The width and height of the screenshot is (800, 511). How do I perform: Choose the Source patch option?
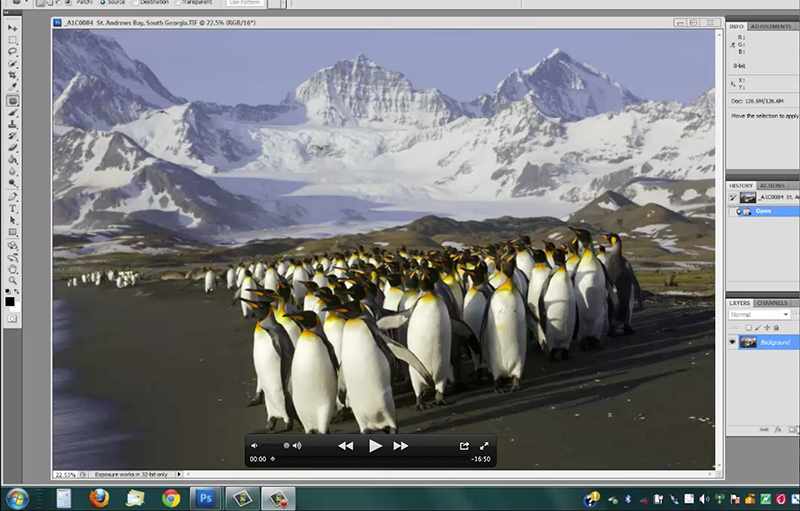tap(113, 3)
